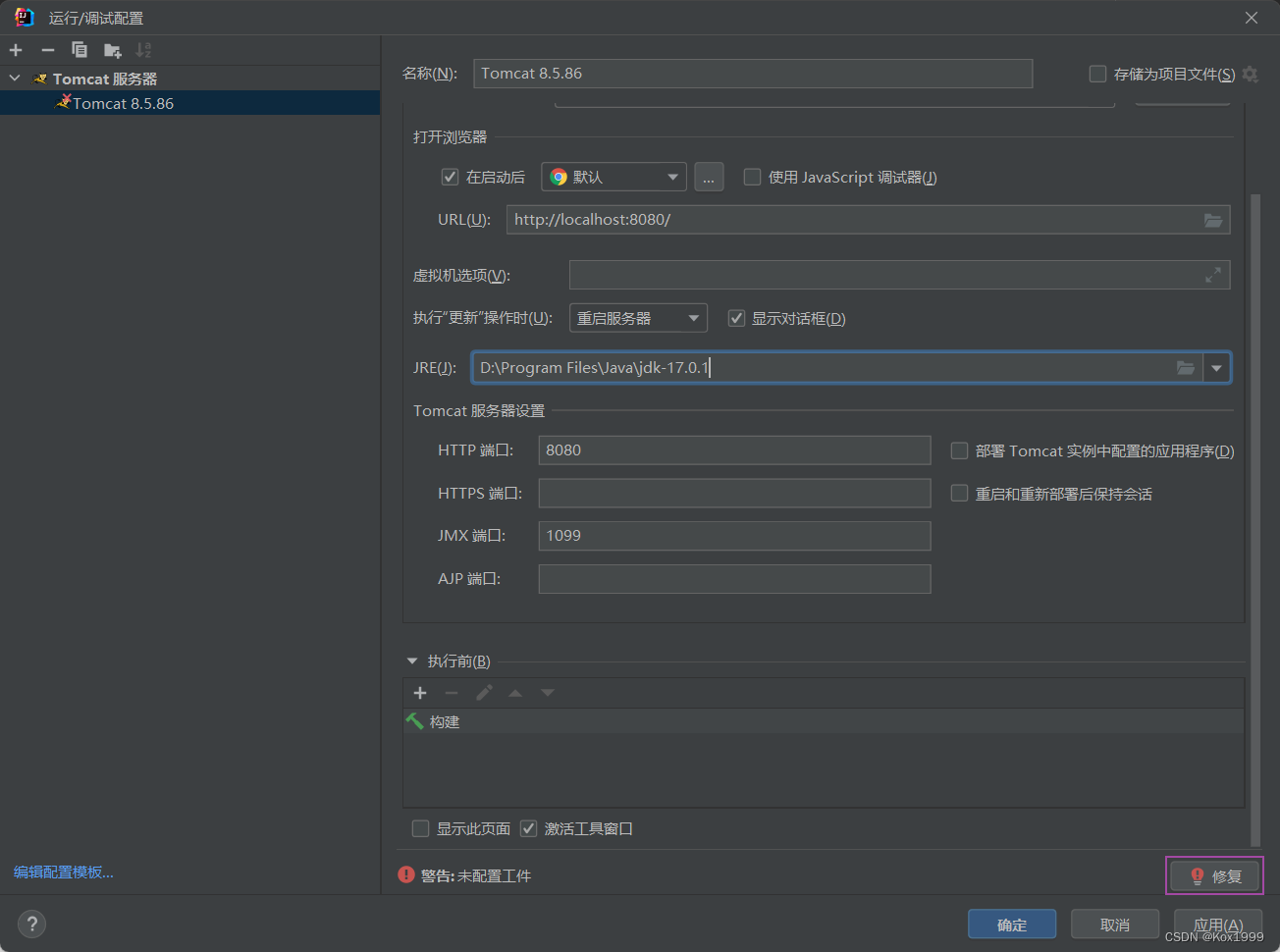This screenshot has height=952, width=1280.
Task: Move before-launch task down
Action: coord(548,693)
